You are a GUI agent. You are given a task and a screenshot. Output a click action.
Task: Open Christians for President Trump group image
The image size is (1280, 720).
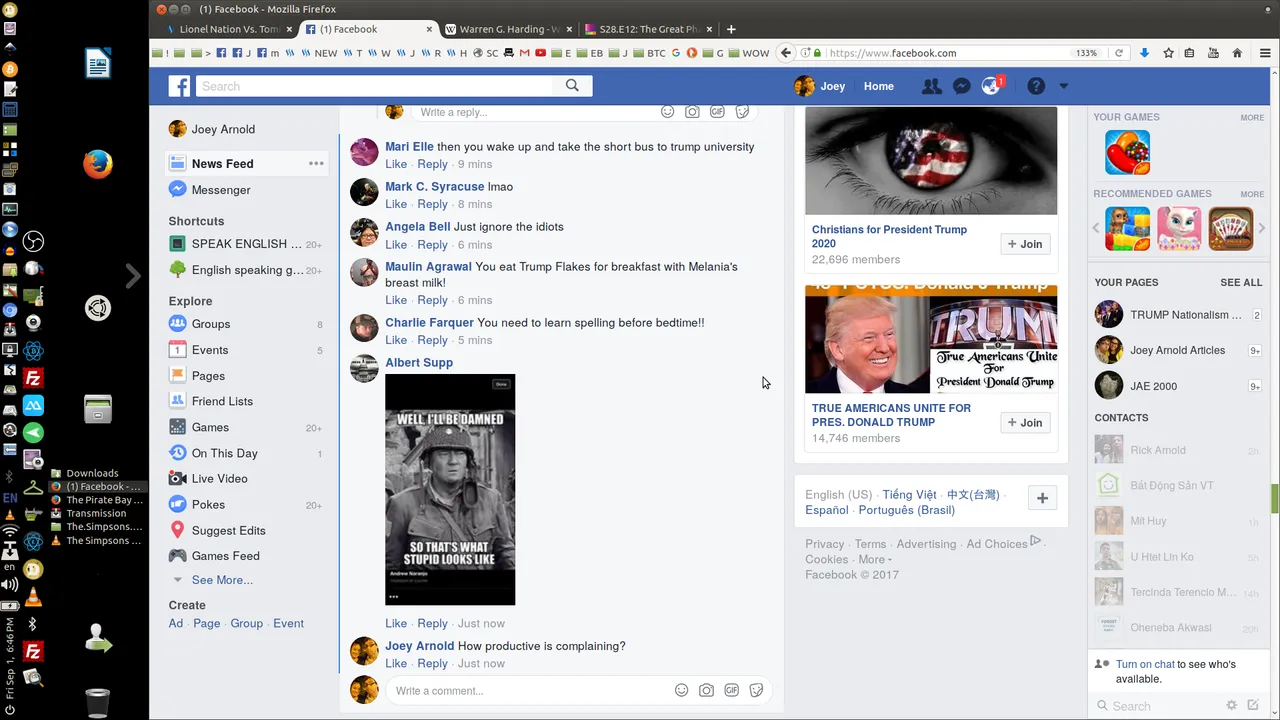(931, 160)
